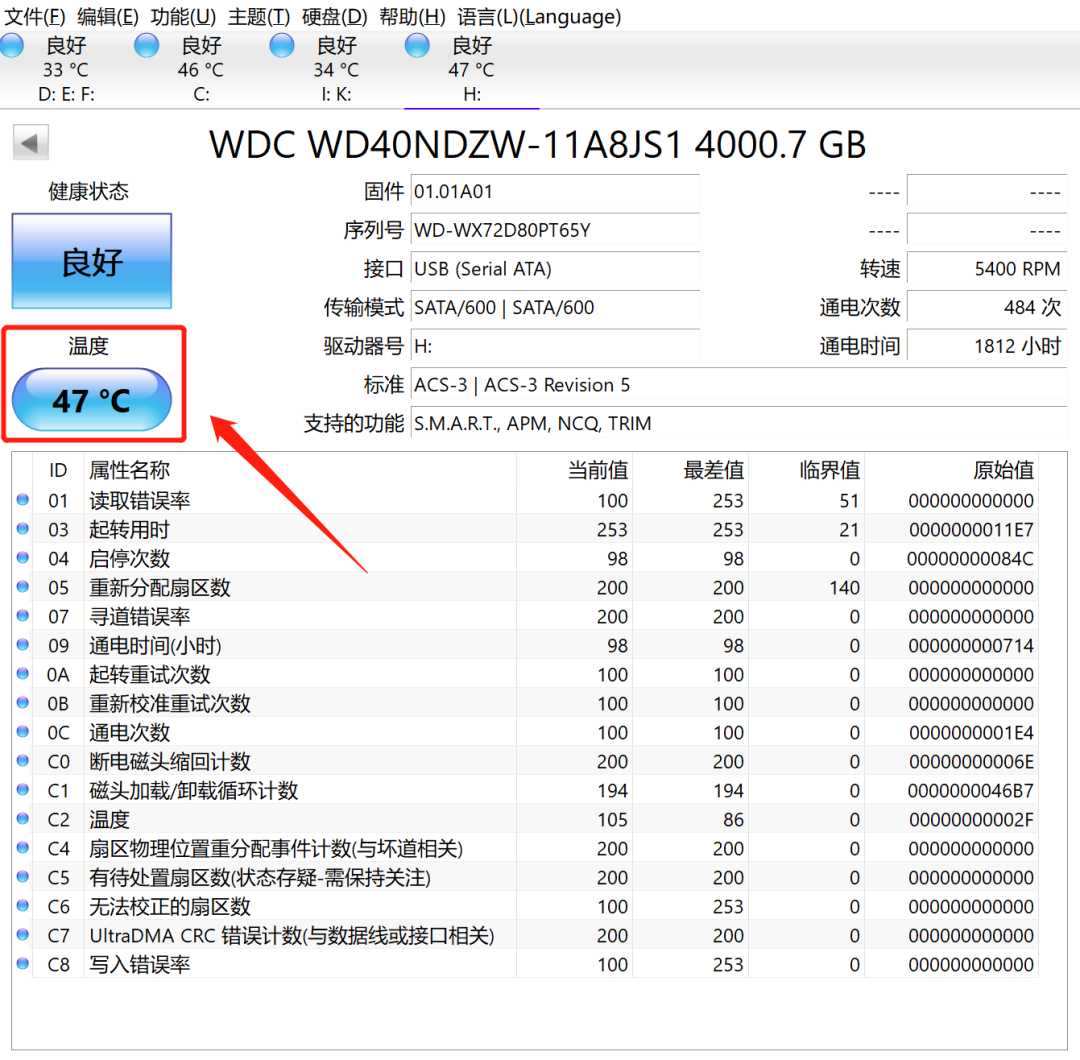Select the raw value 00000000002F in 温度 row
The width and height of the screenshot is (1080, 1060).
pyautogui.click(x=971, y=819)
